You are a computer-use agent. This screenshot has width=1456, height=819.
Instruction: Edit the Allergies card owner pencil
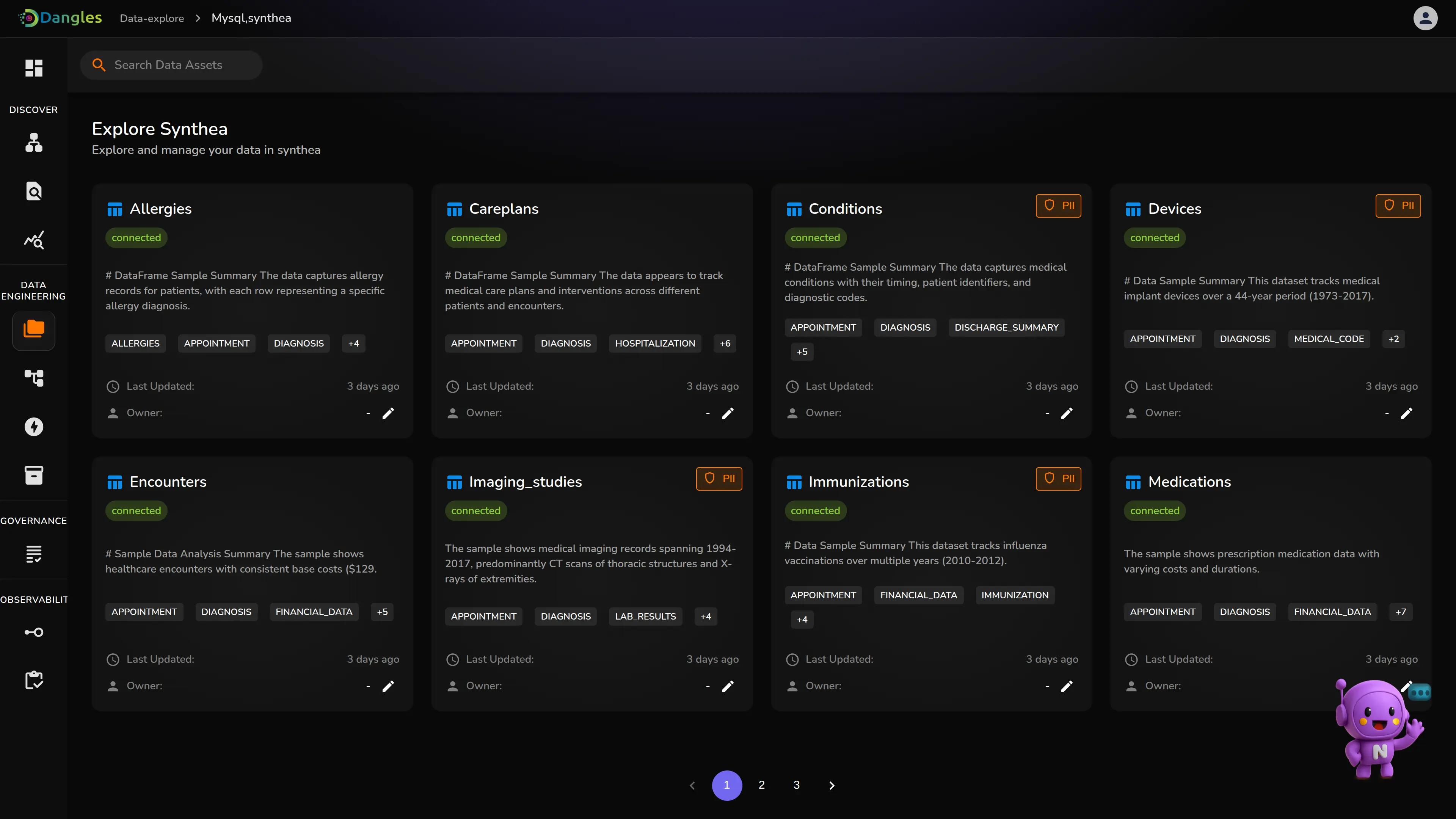[x=388, y=414]
